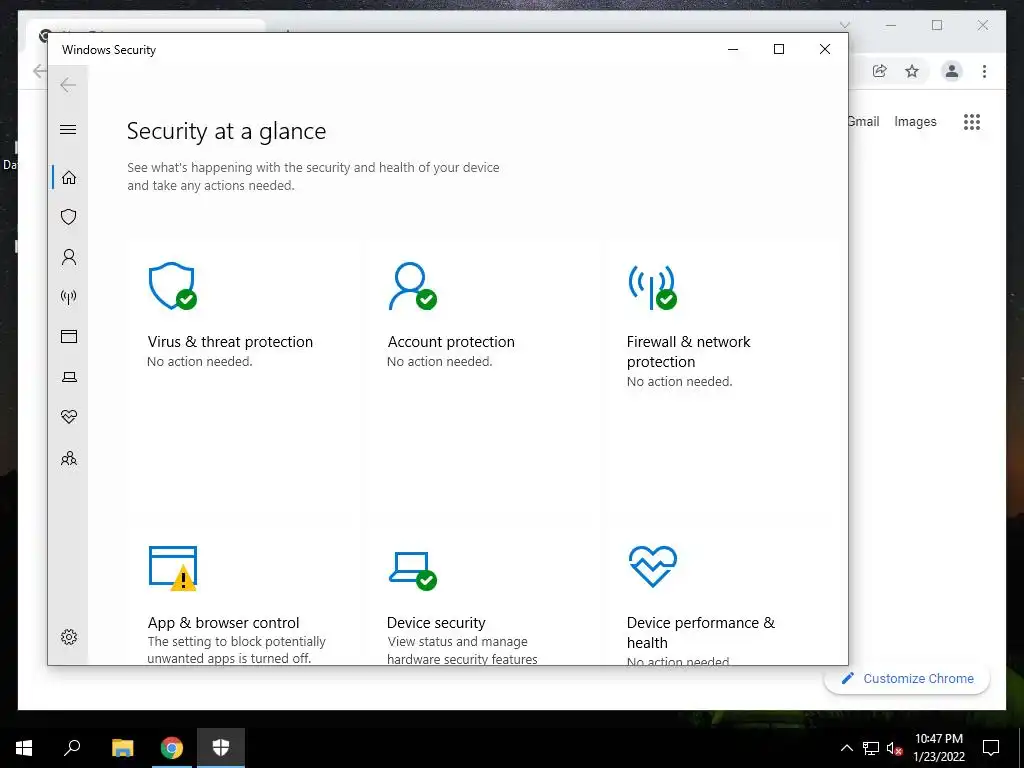Open Device security laptop sidebar icon
The width and height of the screenshot is (1024, 768).
tap(69, 377)
